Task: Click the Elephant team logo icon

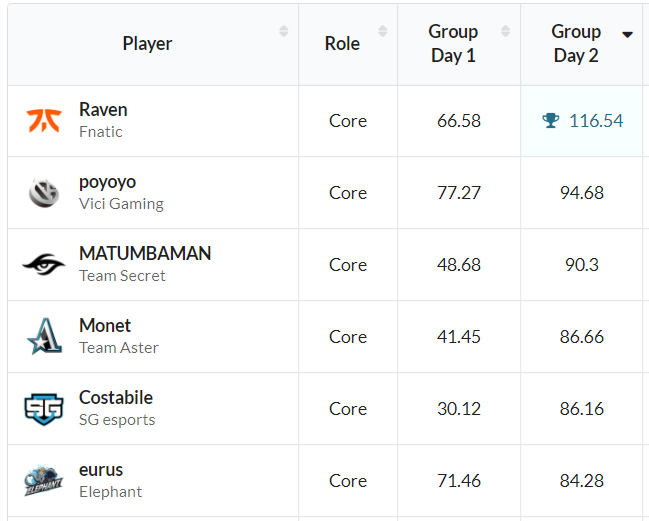Action: point(44,481)
